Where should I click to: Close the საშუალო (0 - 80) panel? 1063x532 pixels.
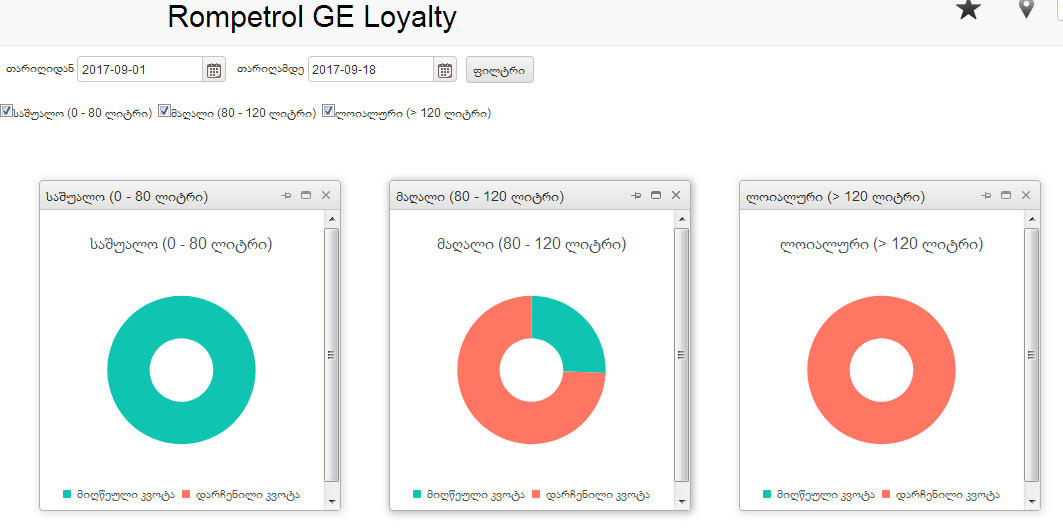(x=326, y=195)
